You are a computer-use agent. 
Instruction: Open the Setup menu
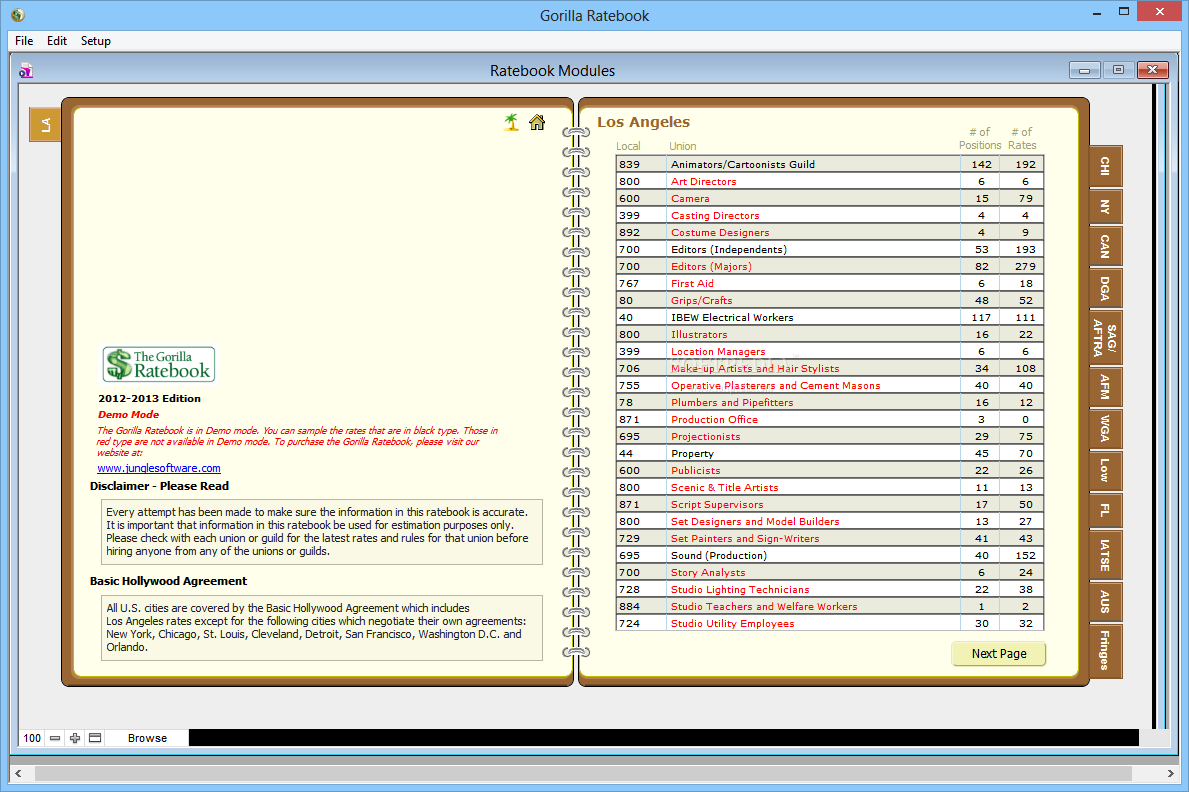point(96,41)
